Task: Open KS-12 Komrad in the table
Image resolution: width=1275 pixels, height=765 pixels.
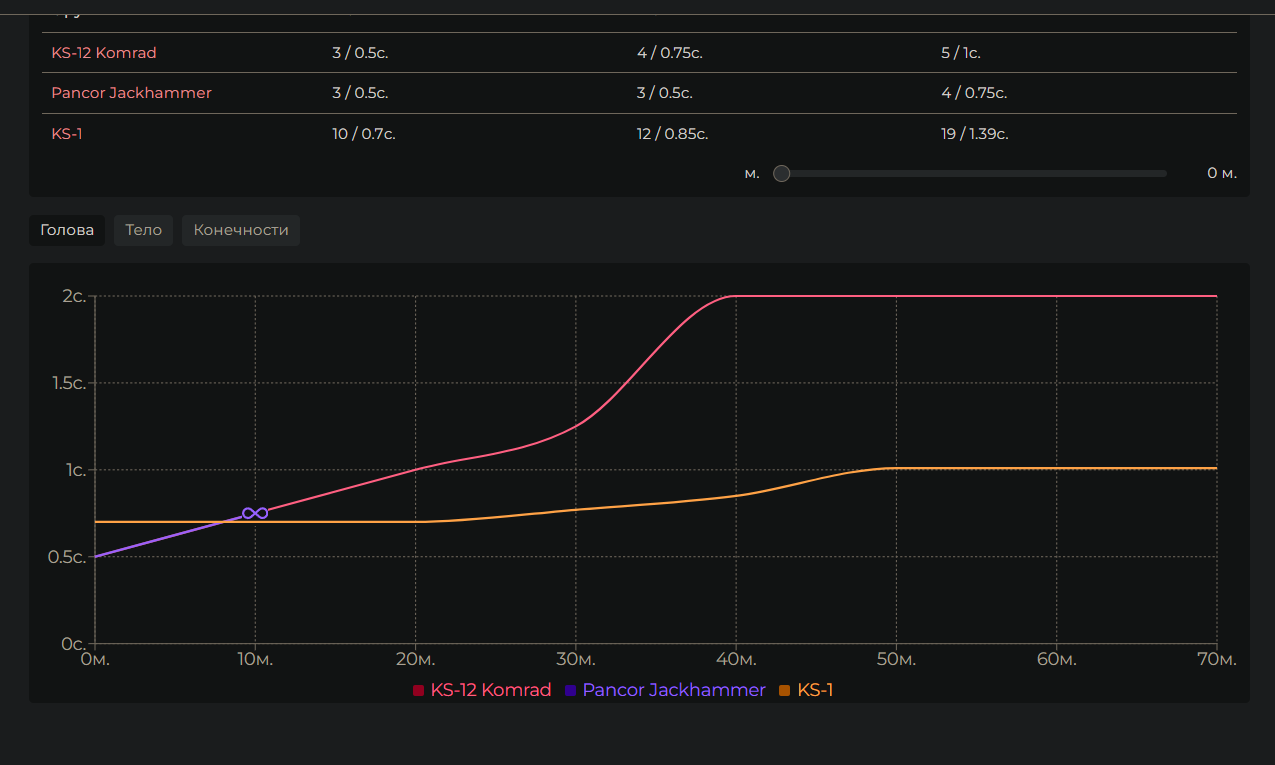Action: pos(104,53)
